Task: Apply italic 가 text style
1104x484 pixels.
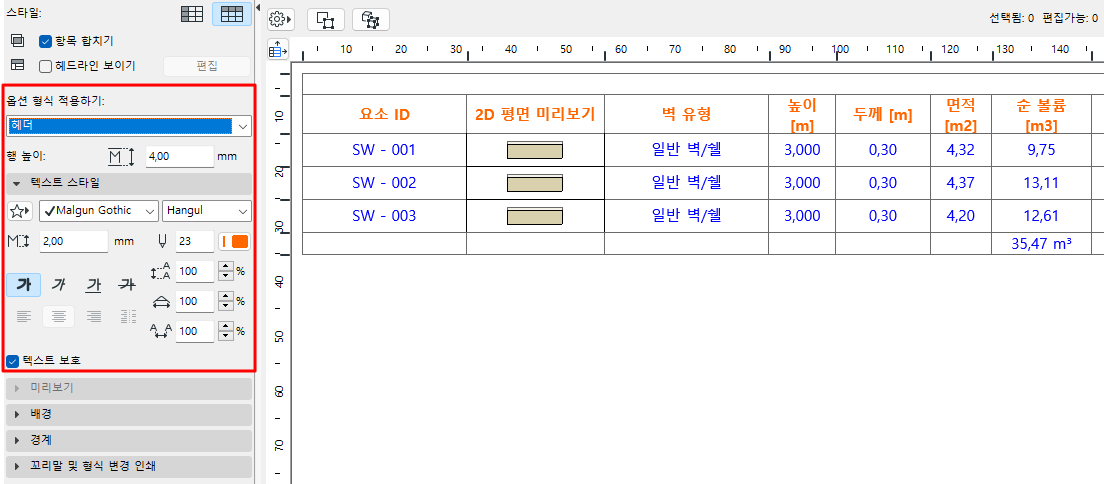Action: coord(59,285)
